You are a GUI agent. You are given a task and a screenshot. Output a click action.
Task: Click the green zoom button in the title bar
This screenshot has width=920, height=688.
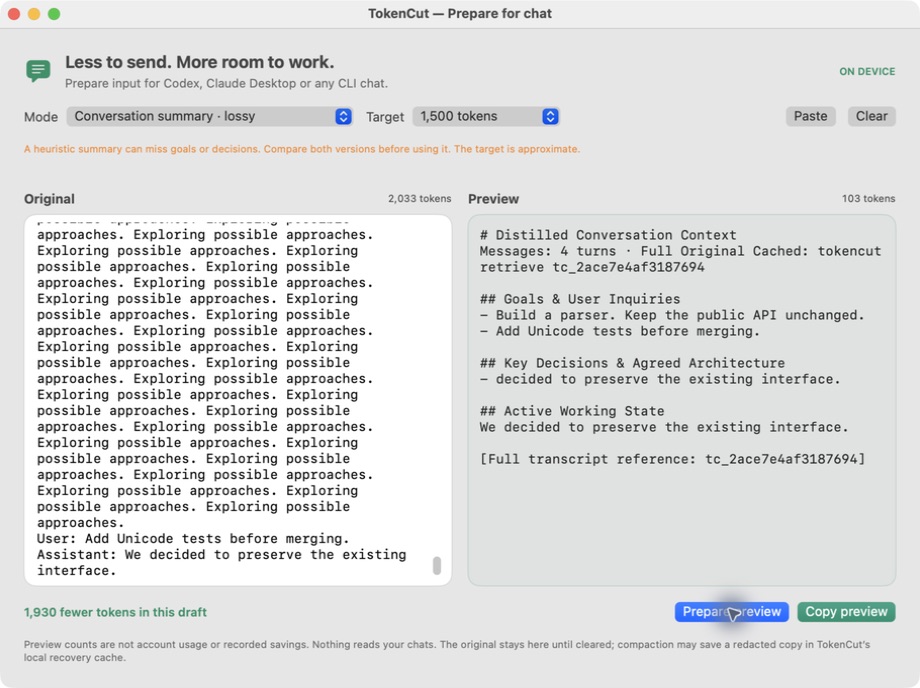click(x=54, y=14)
